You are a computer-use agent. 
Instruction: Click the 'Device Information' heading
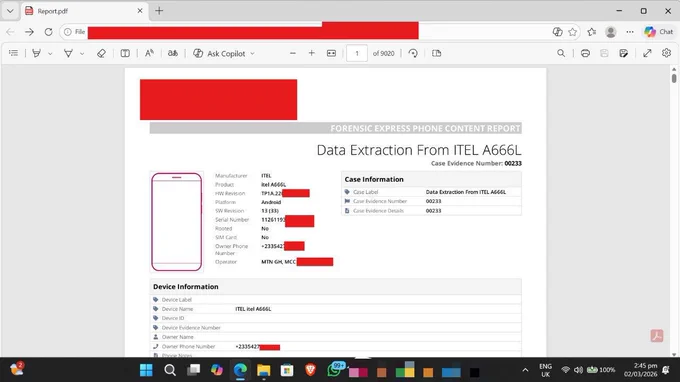point(186,287)
